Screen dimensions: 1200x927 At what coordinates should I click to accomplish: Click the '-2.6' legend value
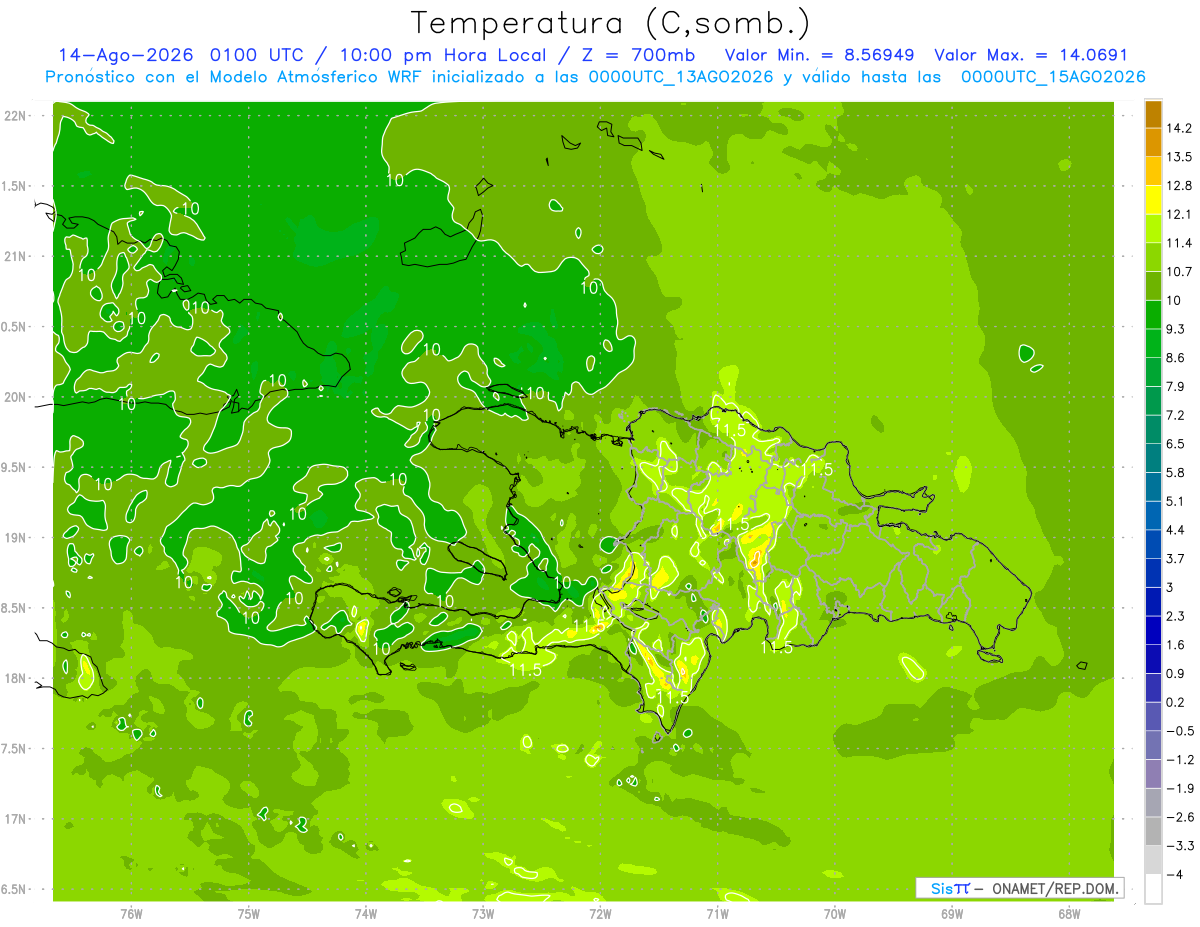tap(1178, 817)
